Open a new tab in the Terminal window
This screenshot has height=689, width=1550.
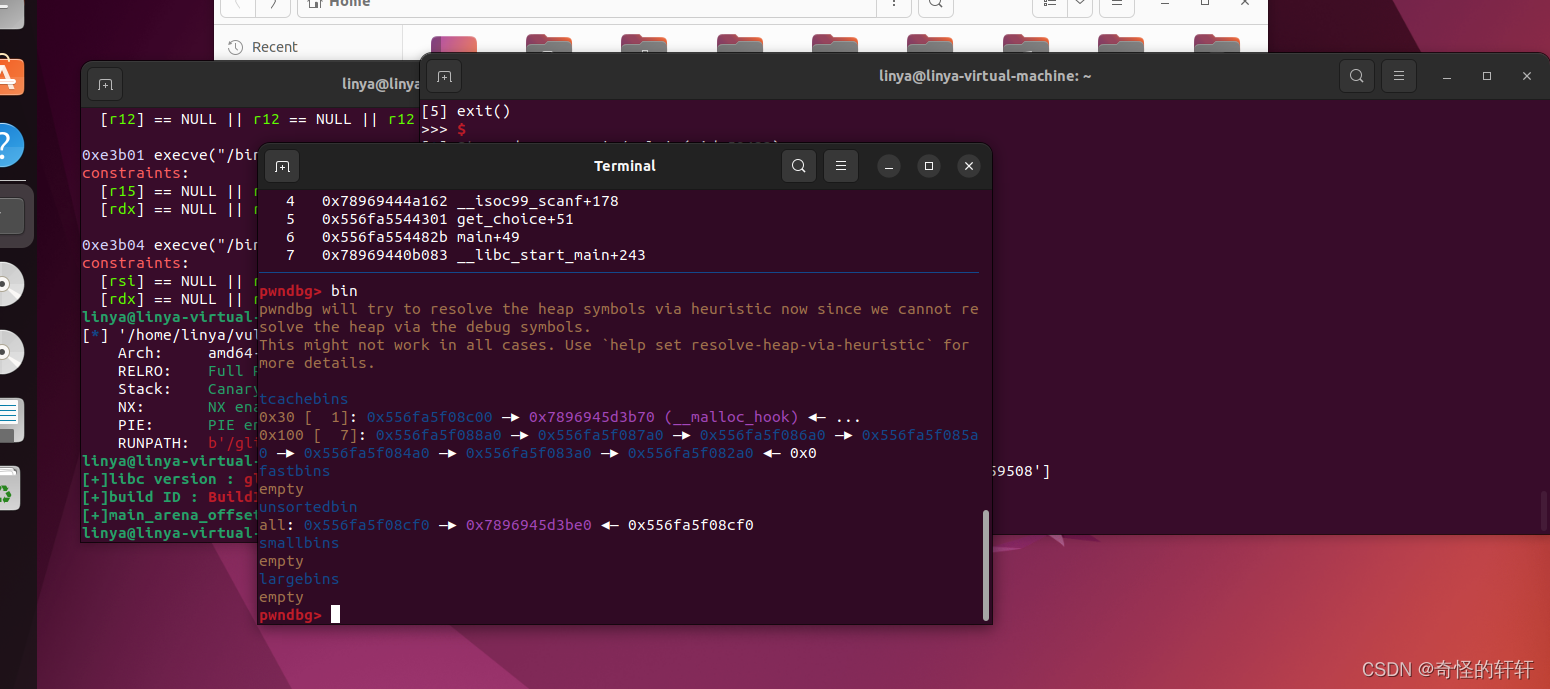pyautogui.click(x=281, y=166)
